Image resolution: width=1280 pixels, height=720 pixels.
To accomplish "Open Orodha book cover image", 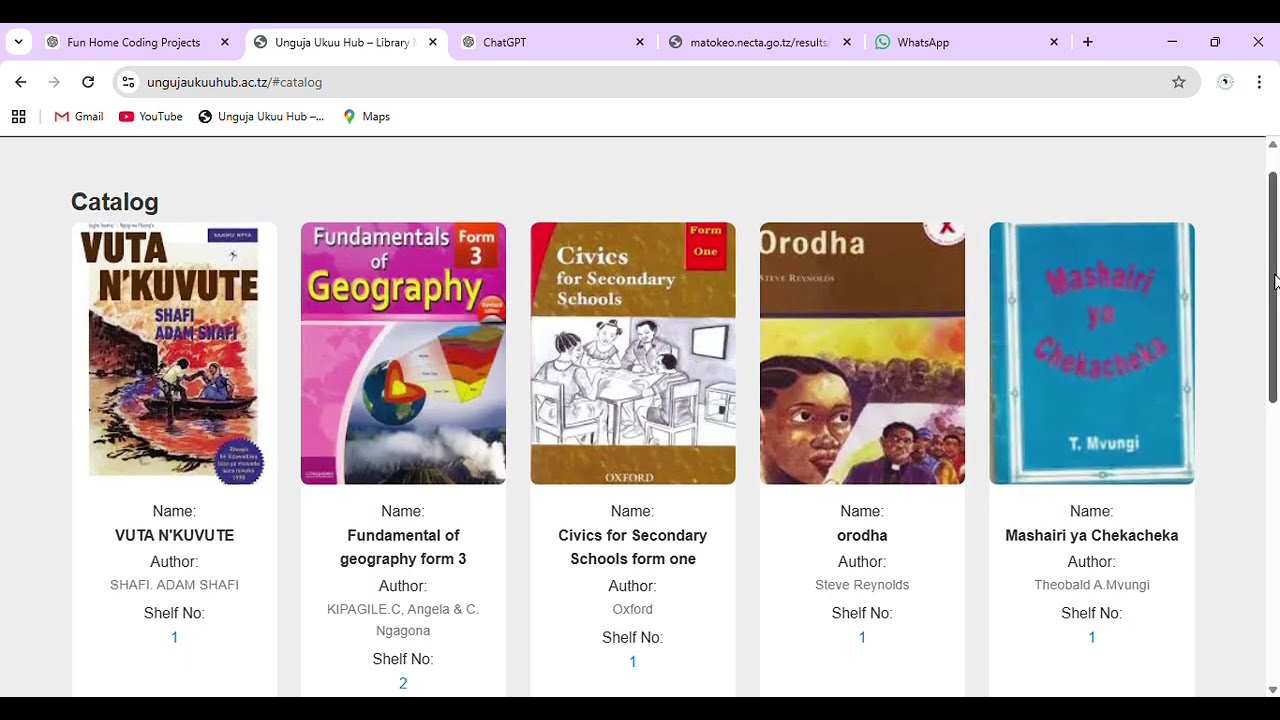I will tap(862, 354).
